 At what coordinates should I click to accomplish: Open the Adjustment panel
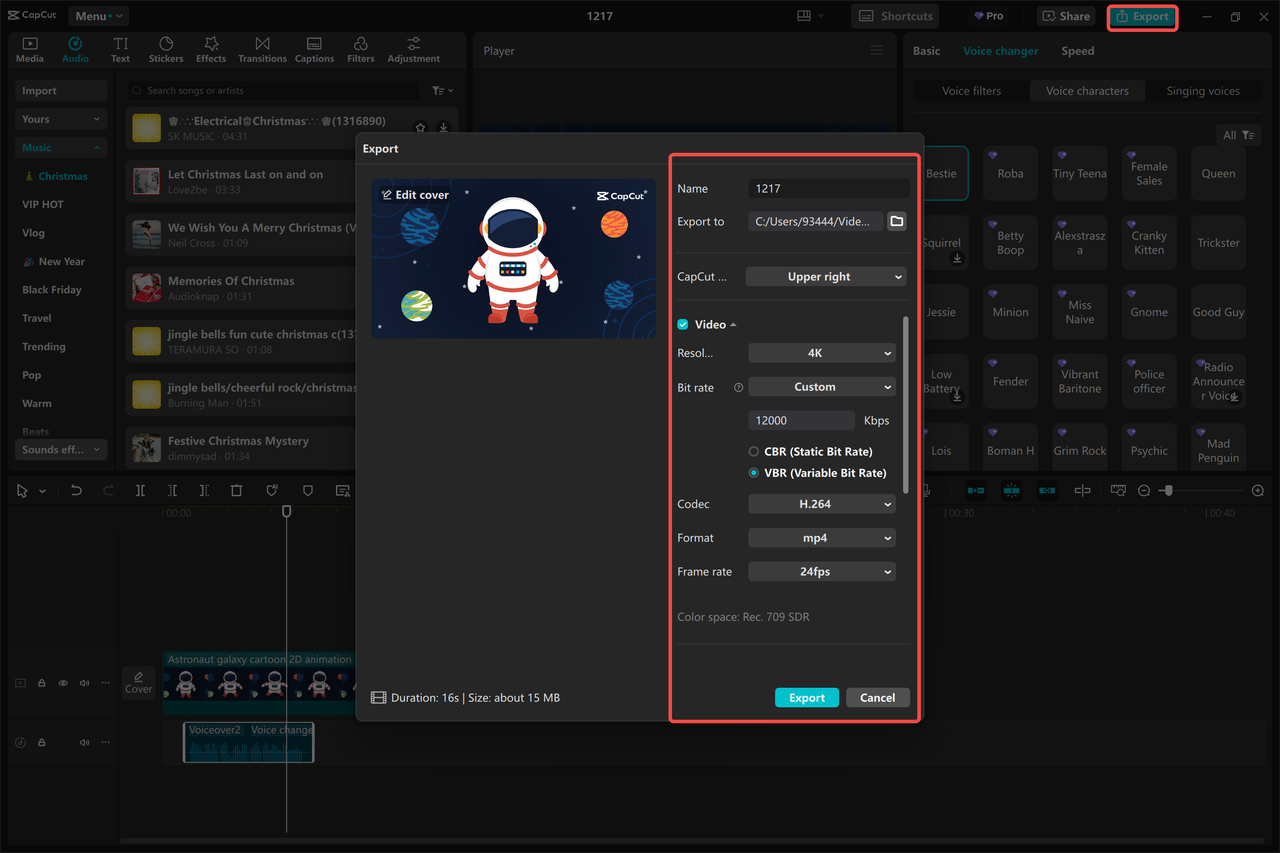tap(413, 48)
